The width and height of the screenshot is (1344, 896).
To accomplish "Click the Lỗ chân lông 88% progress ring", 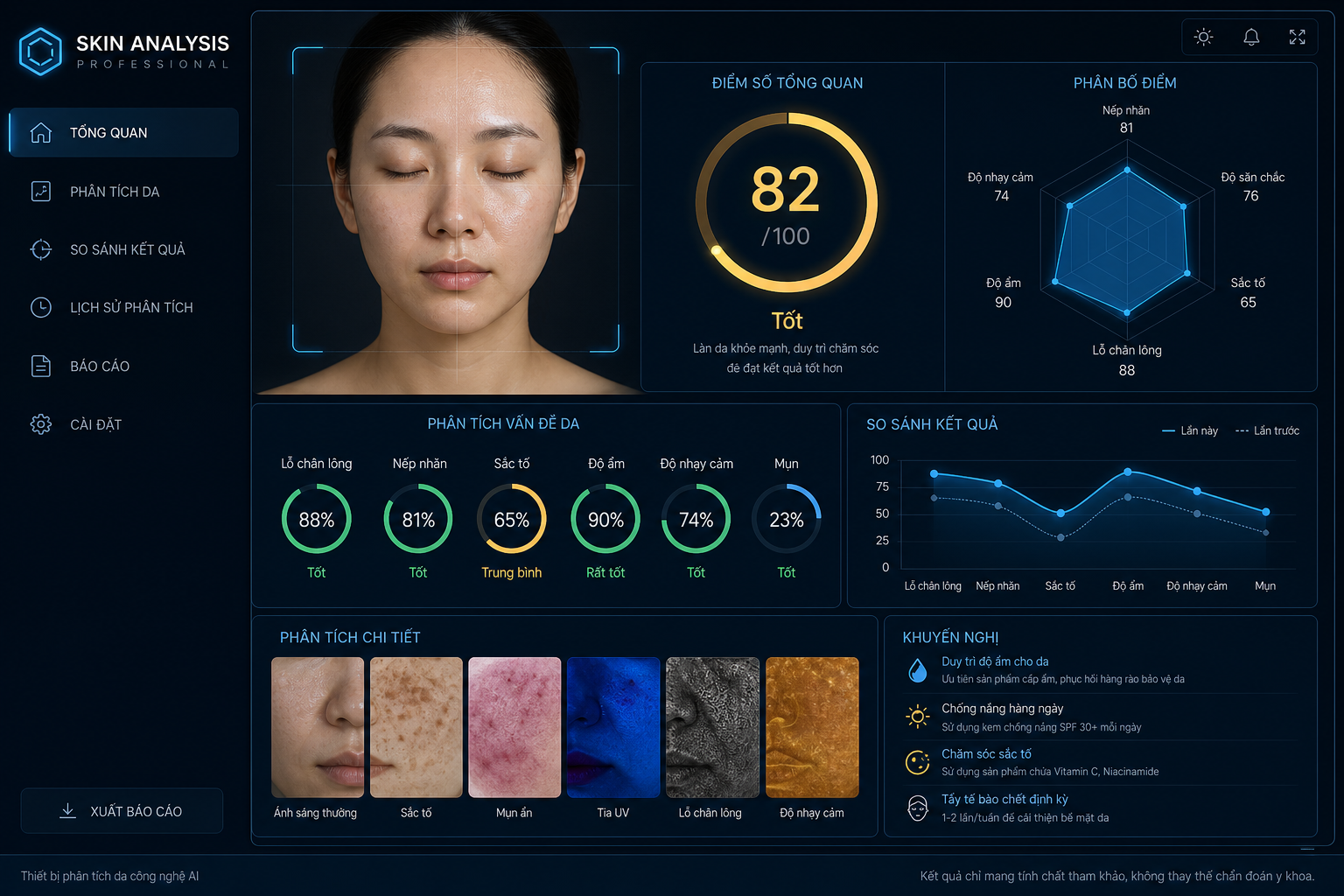I will click(317, 519).
